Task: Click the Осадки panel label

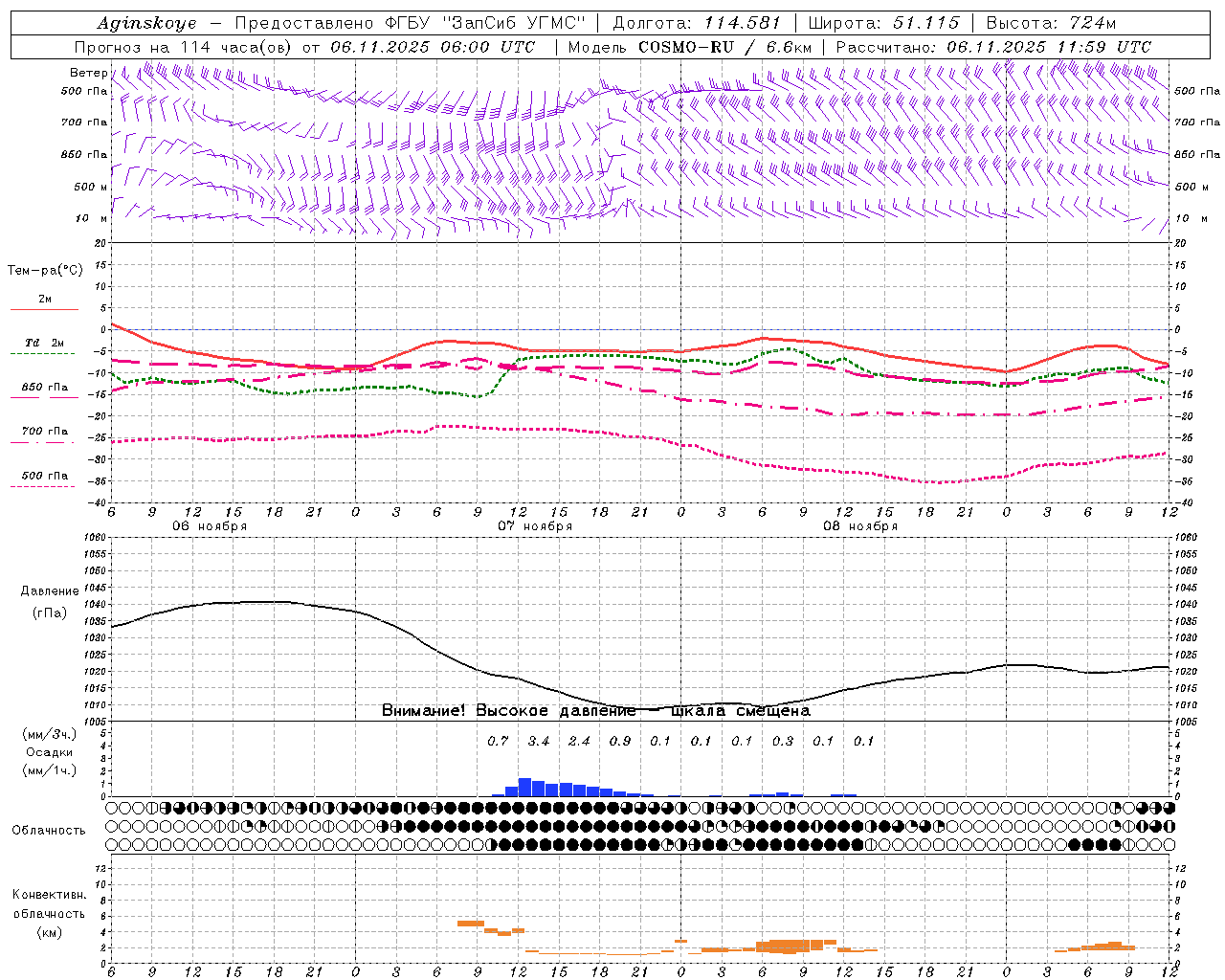Action: (x=49, y=752)
